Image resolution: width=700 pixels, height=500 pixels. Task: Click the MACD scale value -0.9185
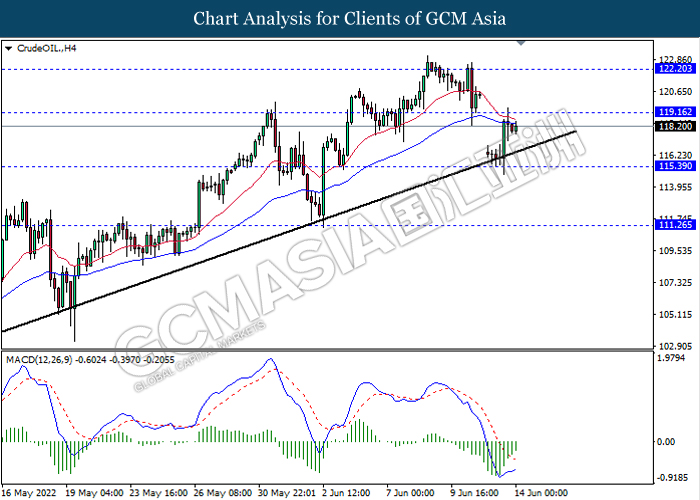(672, 478)
